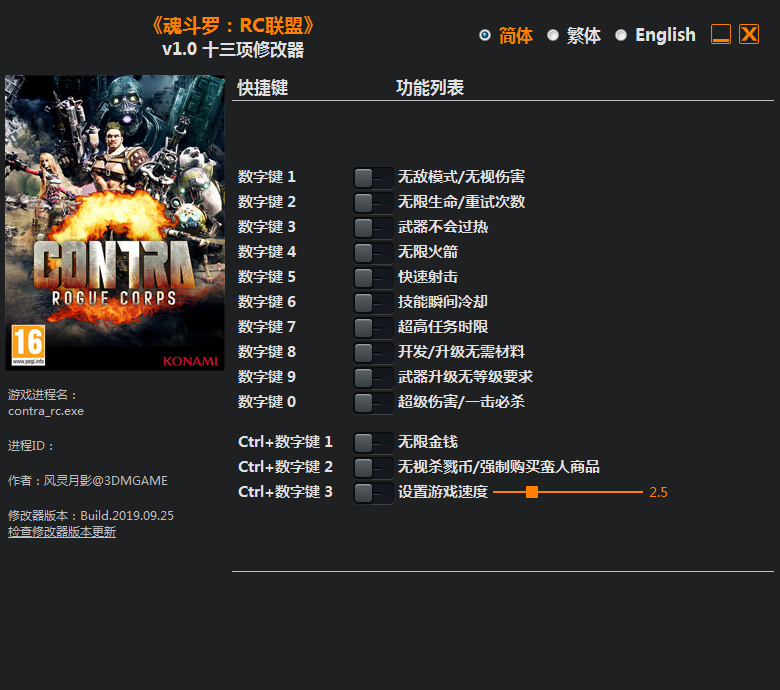
Task: Click the game speed slider handle
Action: (532, 492)
